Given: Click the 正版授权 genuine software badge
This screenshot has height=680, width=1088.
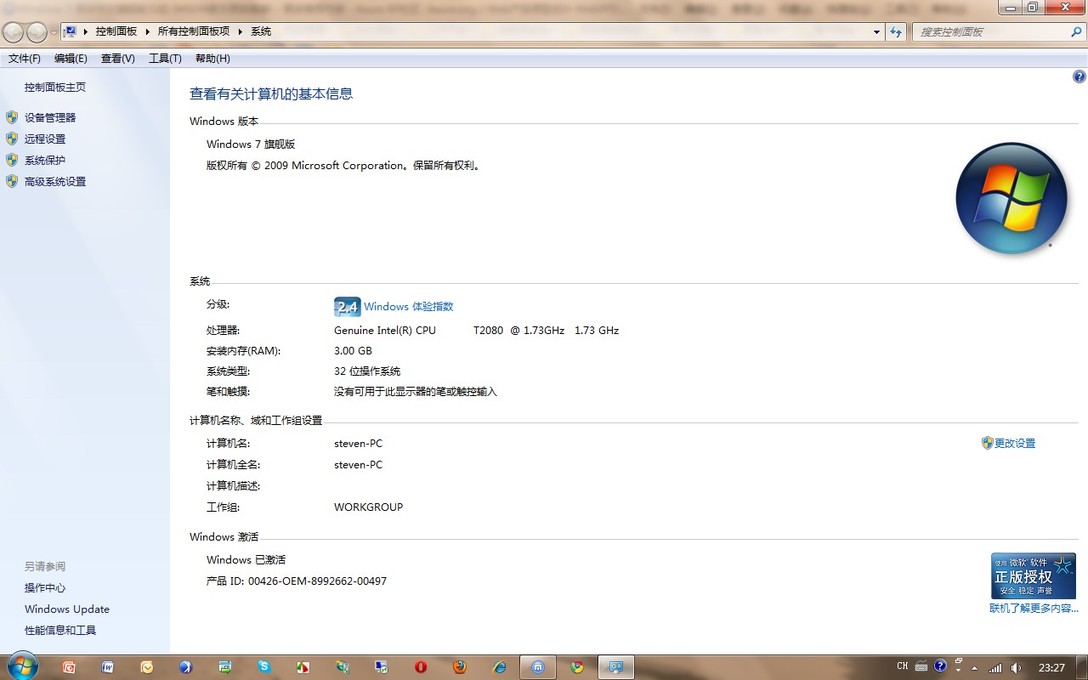Looking at the screenshot, I should pyautogui.click(x=1033, y=576).
